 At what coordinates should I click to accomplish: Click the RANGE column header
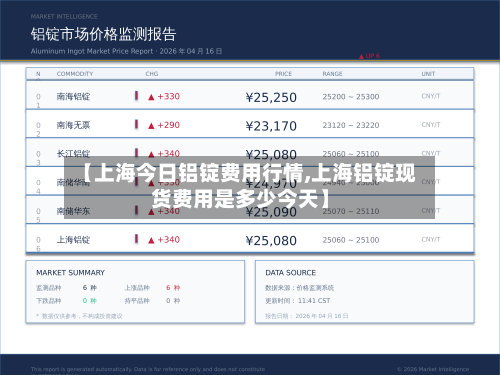click(x=332, y=74)
